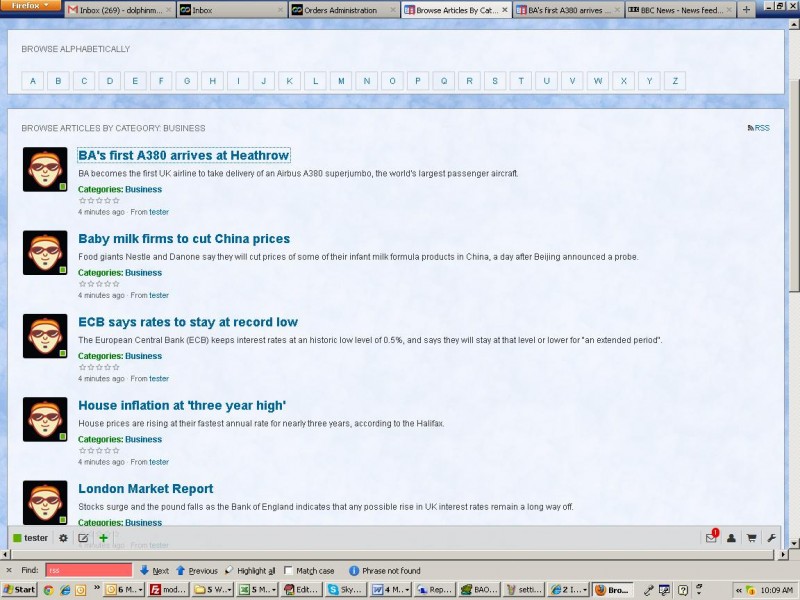The image size is (800, 600).
Task: Open a new browser tab
Action: [746, 10]
